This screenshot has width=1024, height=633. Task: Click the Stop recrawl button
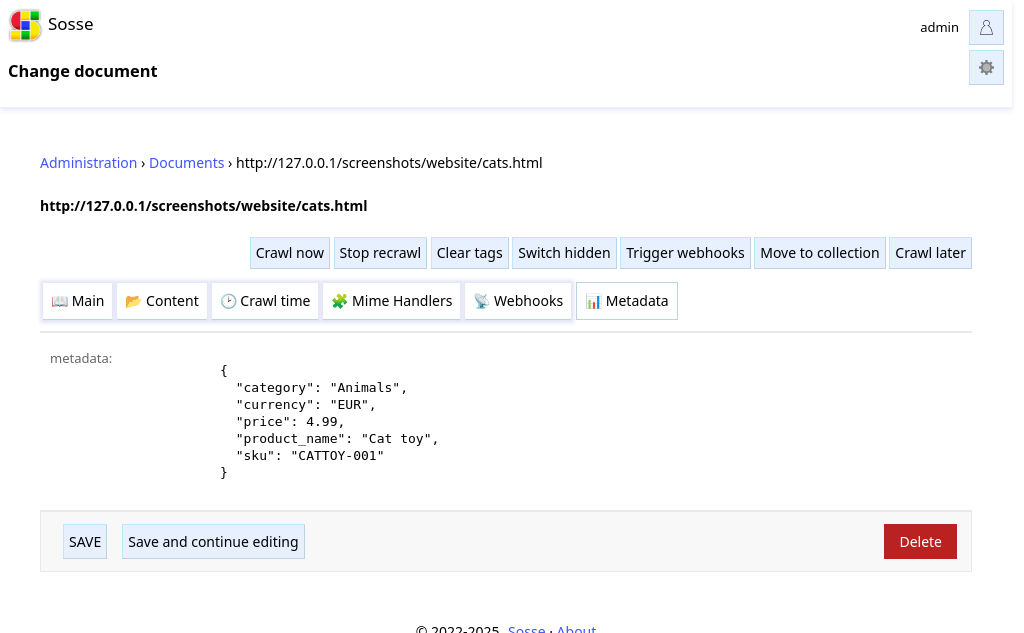point(380,253)
